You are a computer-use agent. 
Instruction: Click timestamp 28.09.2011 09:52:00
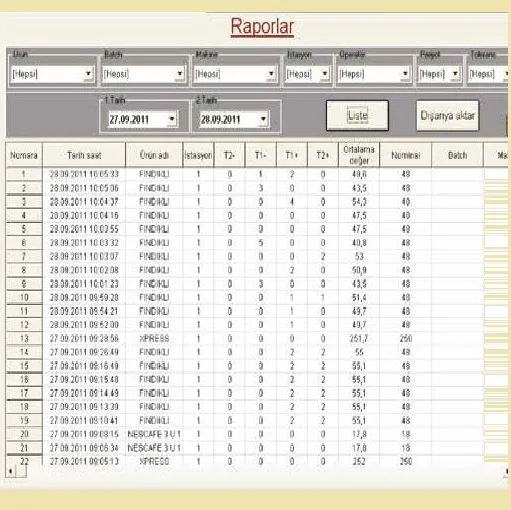84,325
